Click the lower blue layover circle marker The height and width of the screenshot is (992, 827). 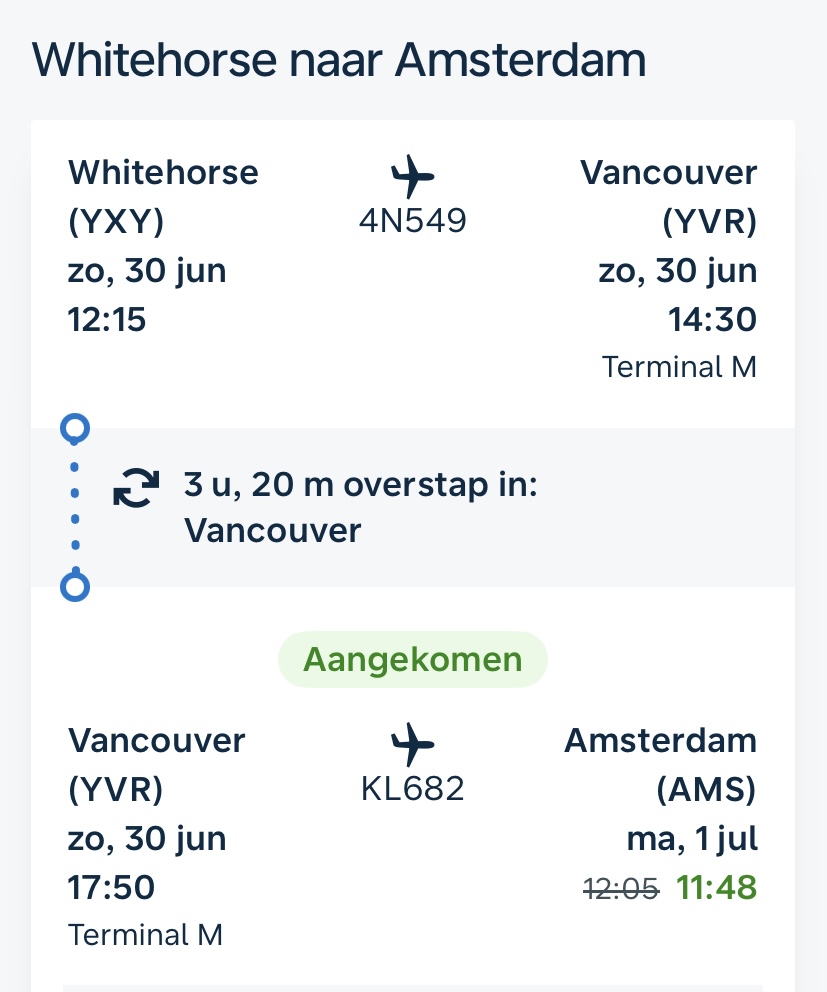tap(75, 586)
